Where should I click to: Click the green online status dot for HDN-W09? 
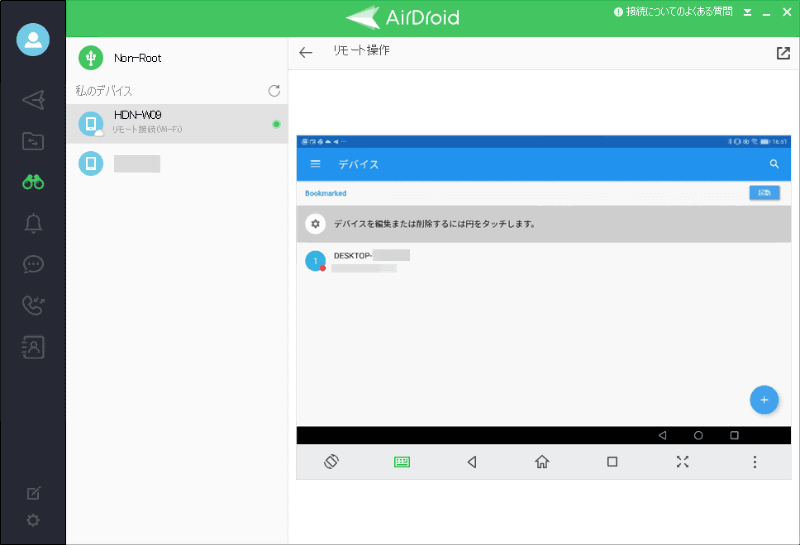276,124
